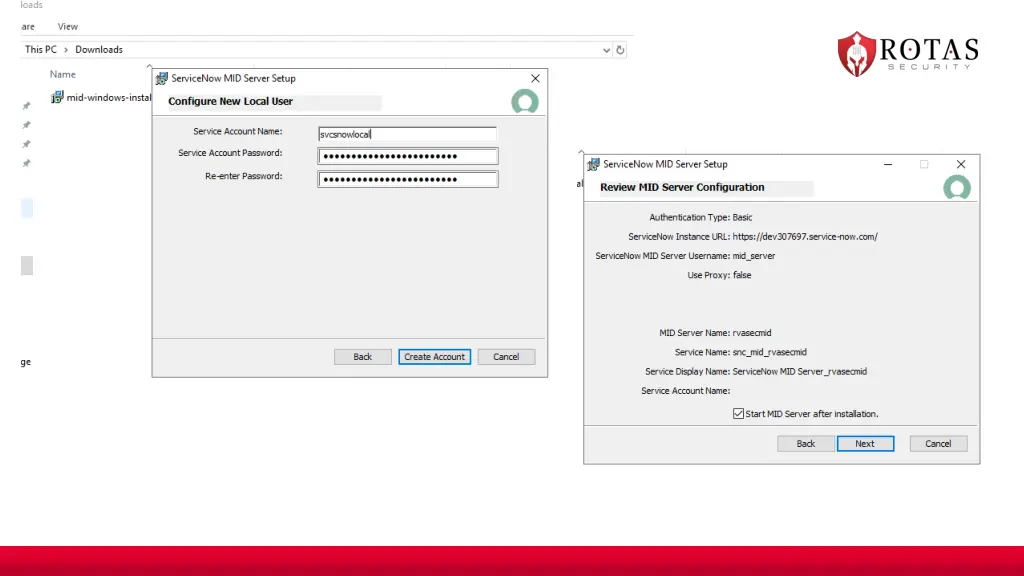Click installer icon in Review Configuration titlebar

[x=593, y=165]
